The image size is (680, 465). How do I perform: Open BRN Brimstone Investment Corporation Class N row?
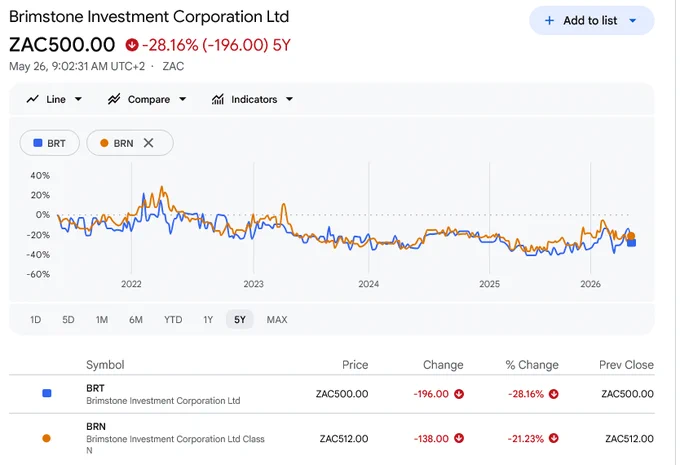tap(332, 439)
